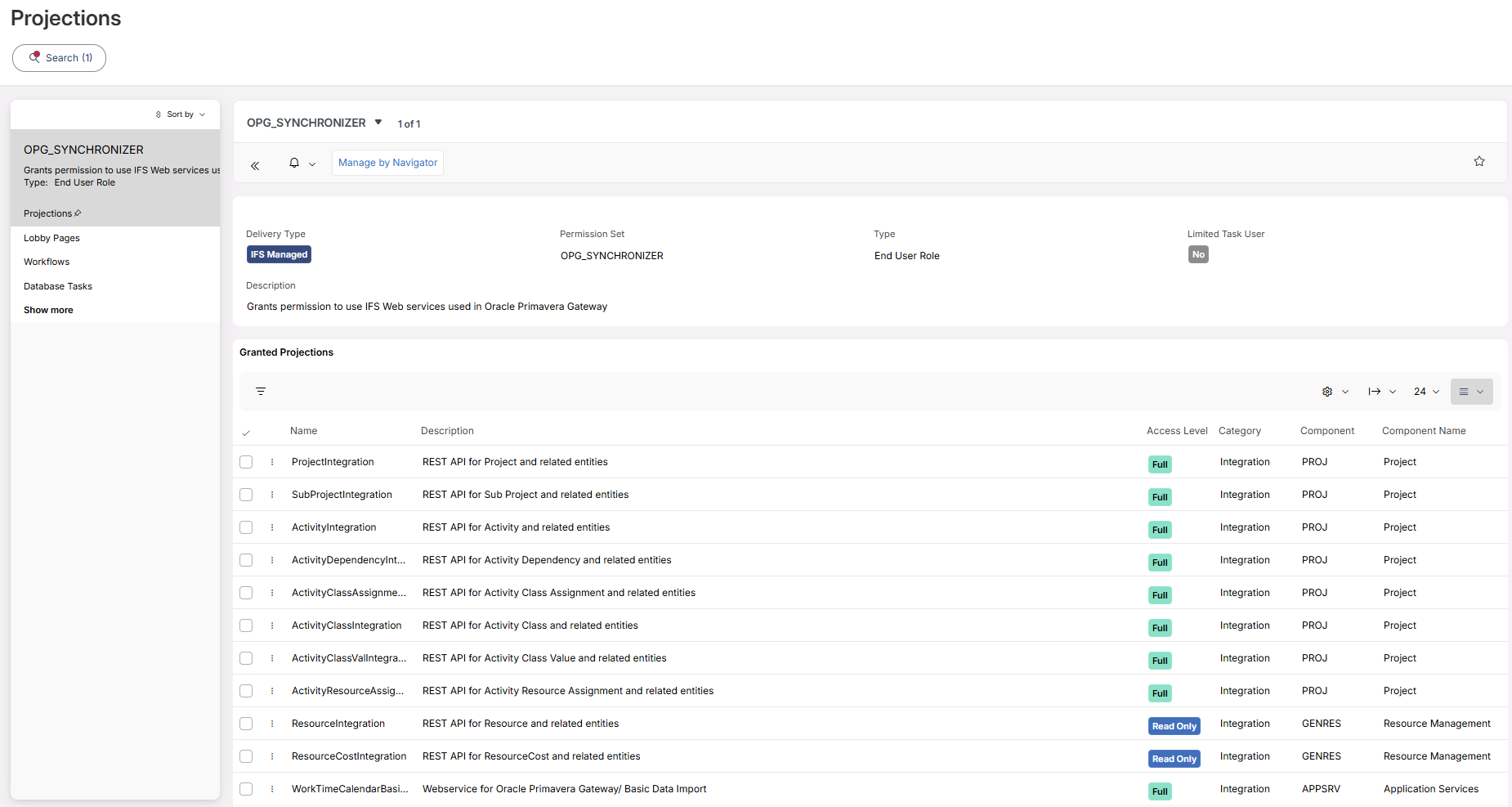Screen dimensions: 1512x807
Task: Sort by the Name column header
Action: pos(303,431)
